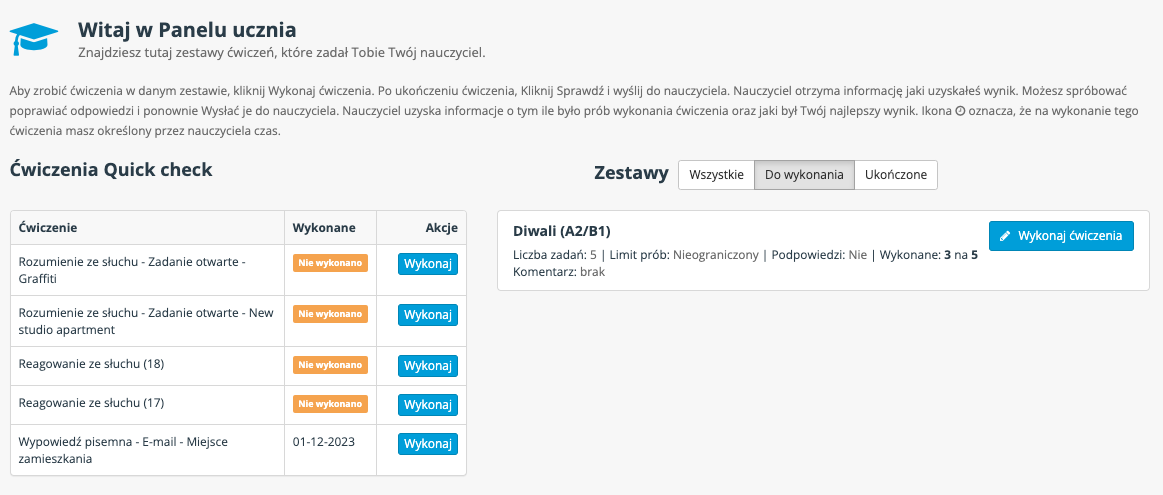Viewport: 1163px width, 495px height.
Task: Click the Wykonane column header
Action: click(x=324, y=228)
